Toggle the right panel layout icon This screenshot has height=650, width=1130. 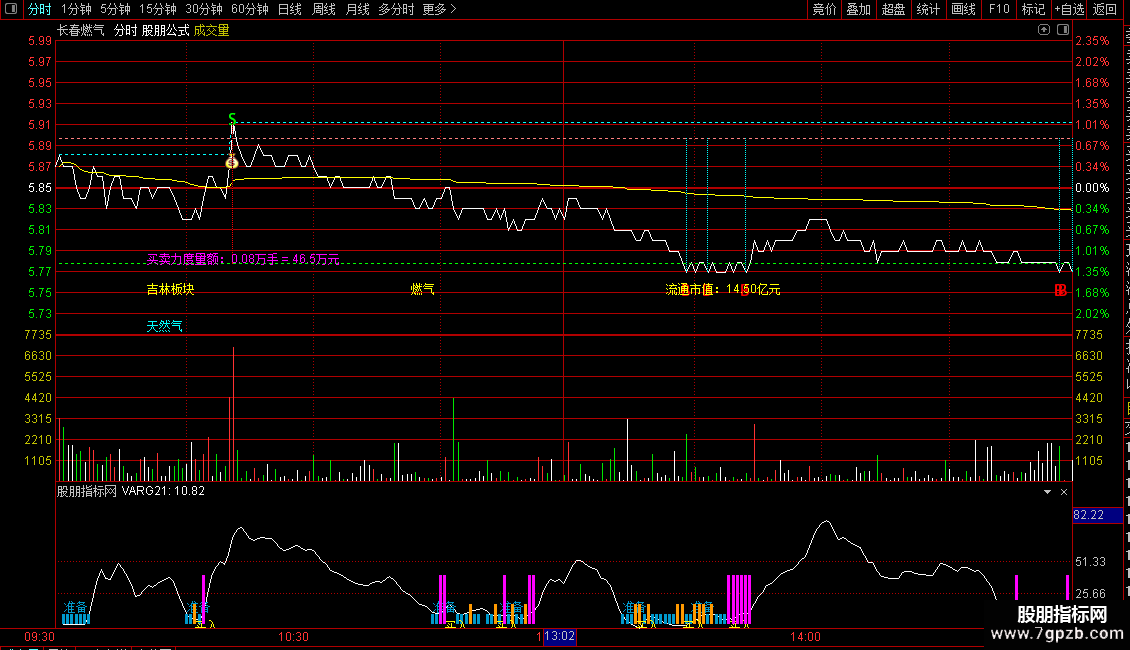point(1063,30)
